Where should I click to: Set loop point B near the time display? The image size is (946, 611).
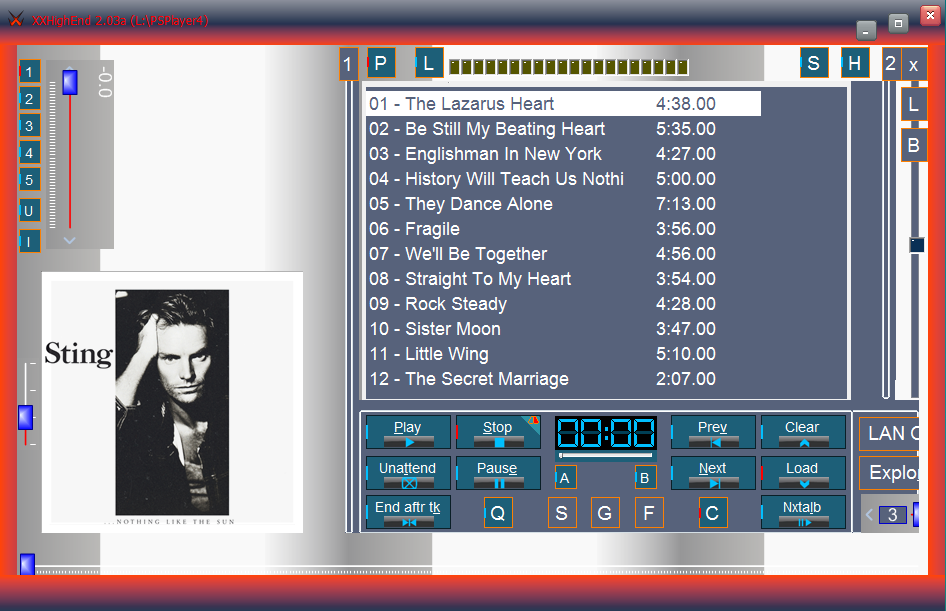pos(645,478)
